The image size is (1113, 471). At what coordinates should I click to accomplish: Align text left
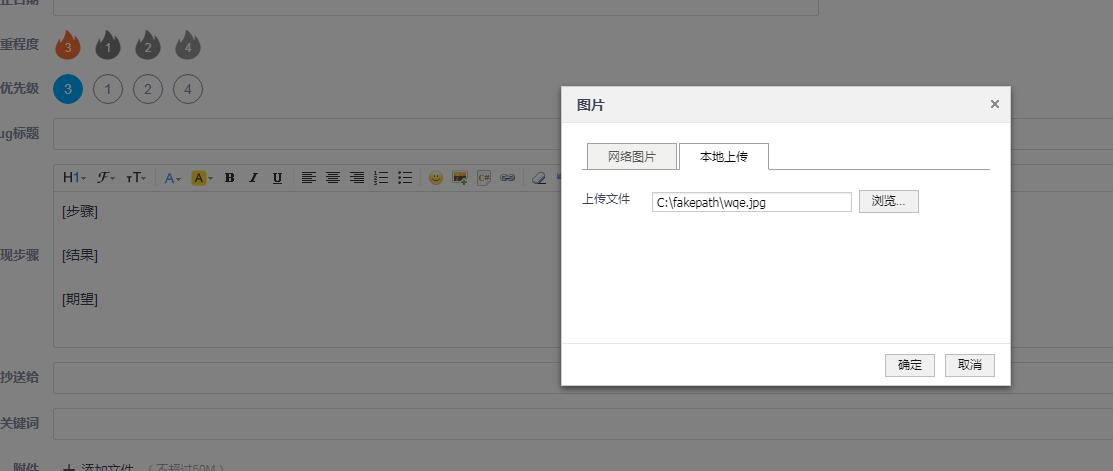coord(308,178)
